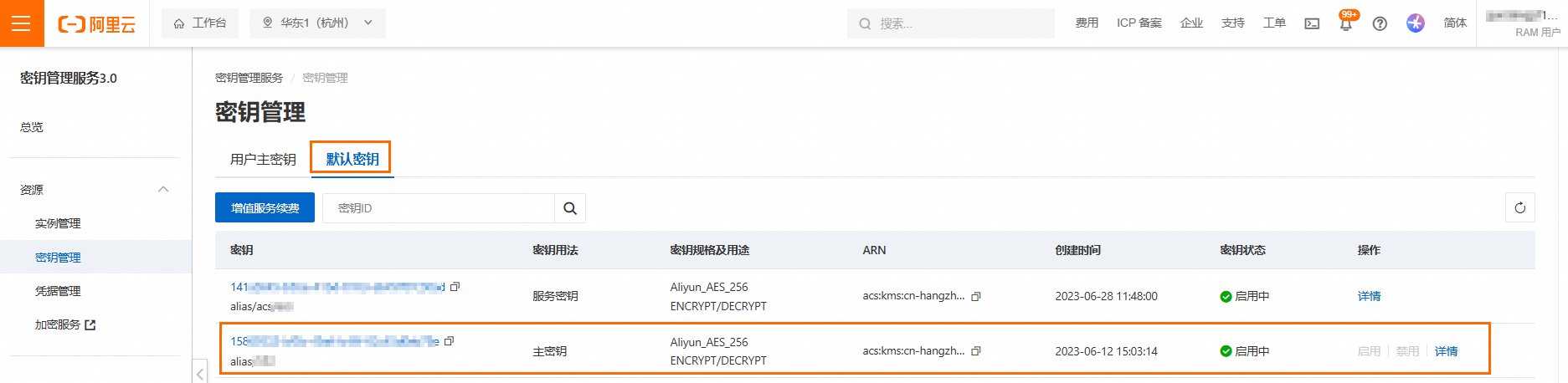Open the 工单 menu
Screen dimensions: 1568x383
tap(1274, 23)
